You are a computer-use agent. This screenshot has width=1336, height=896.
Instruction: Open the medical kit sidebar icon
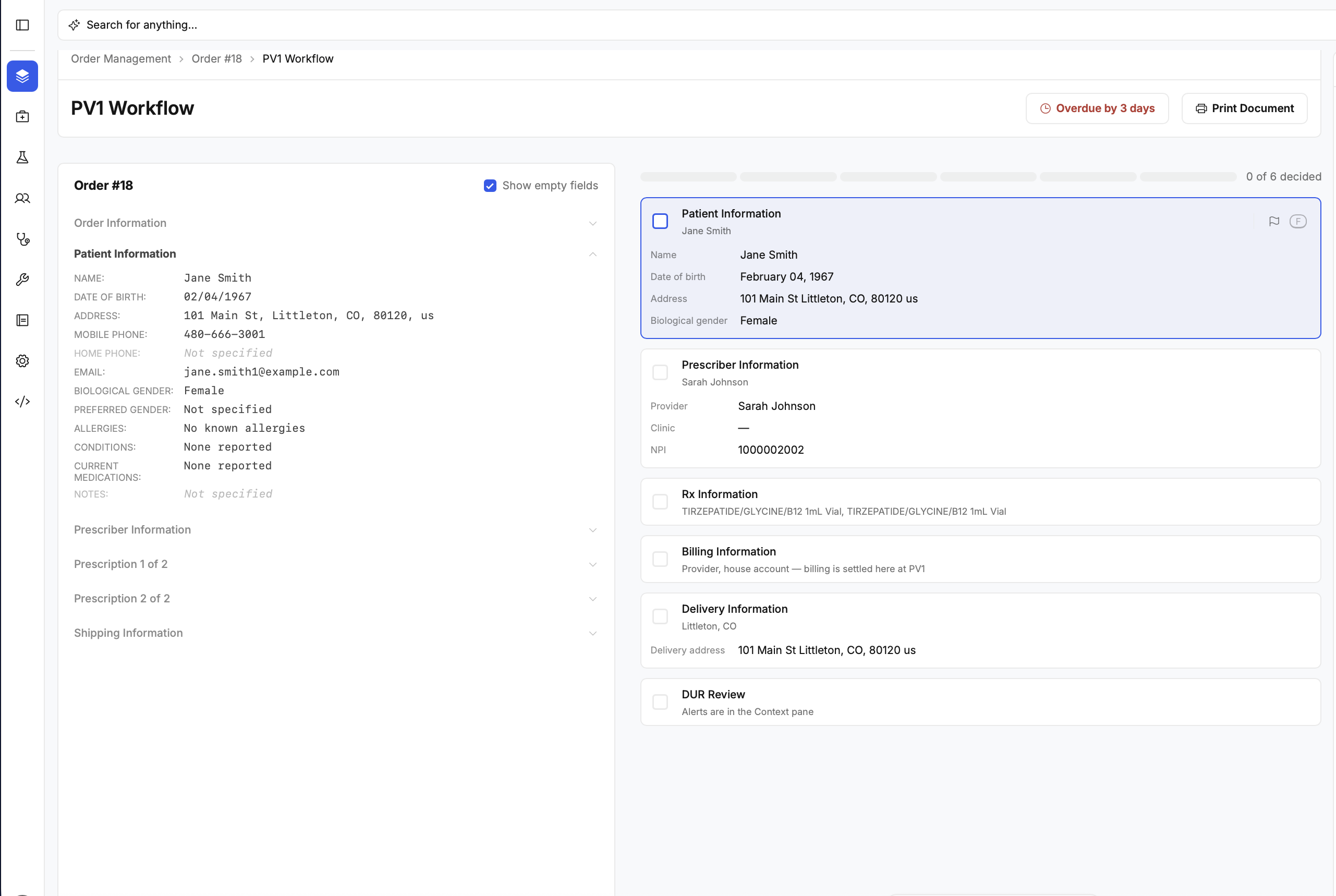pyautogui.click(x=22, y=117)
